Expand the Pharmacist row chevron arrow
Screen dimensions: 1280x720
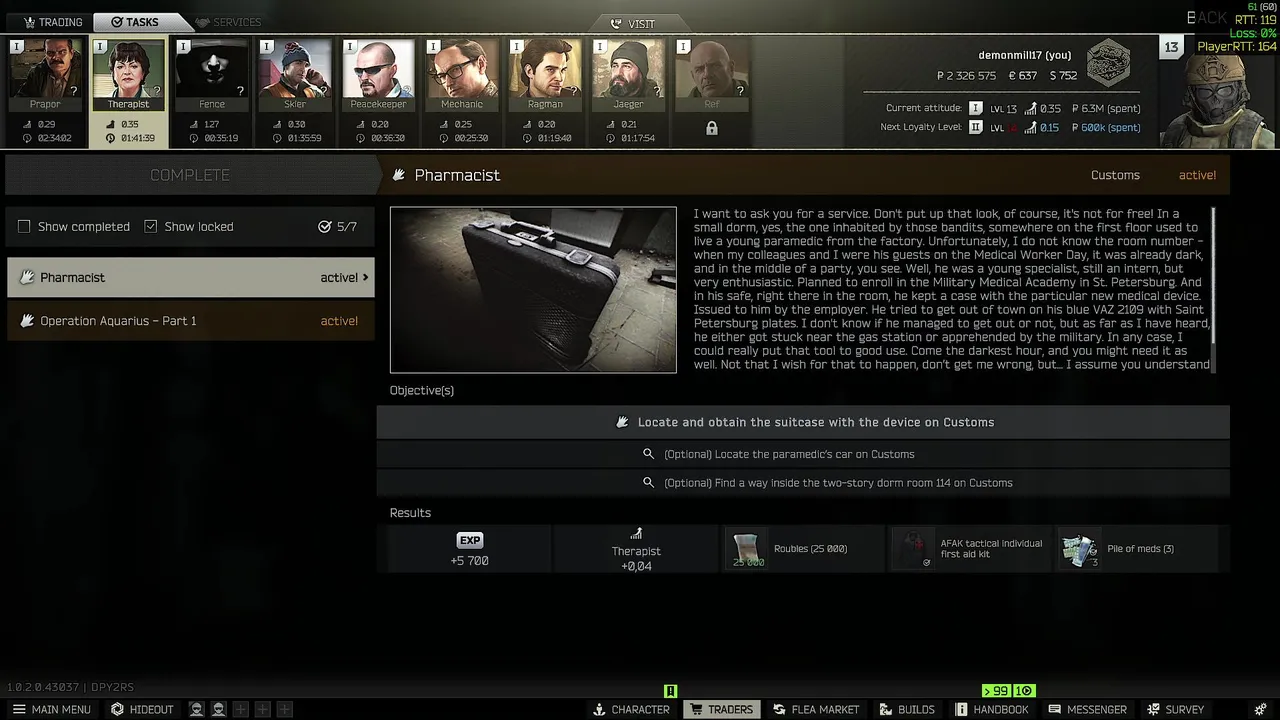tap(365, 277)
